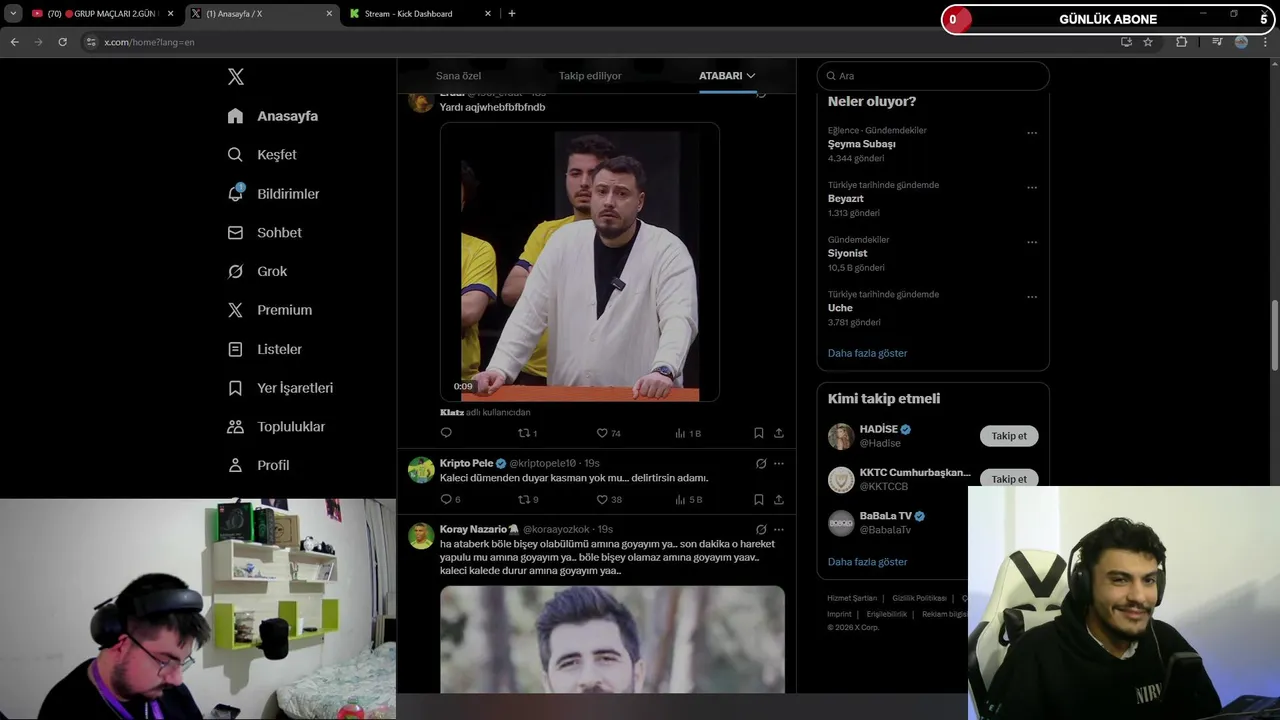
Task: Open Hizmet Şartları footer link
Action: tap(852, 598)
